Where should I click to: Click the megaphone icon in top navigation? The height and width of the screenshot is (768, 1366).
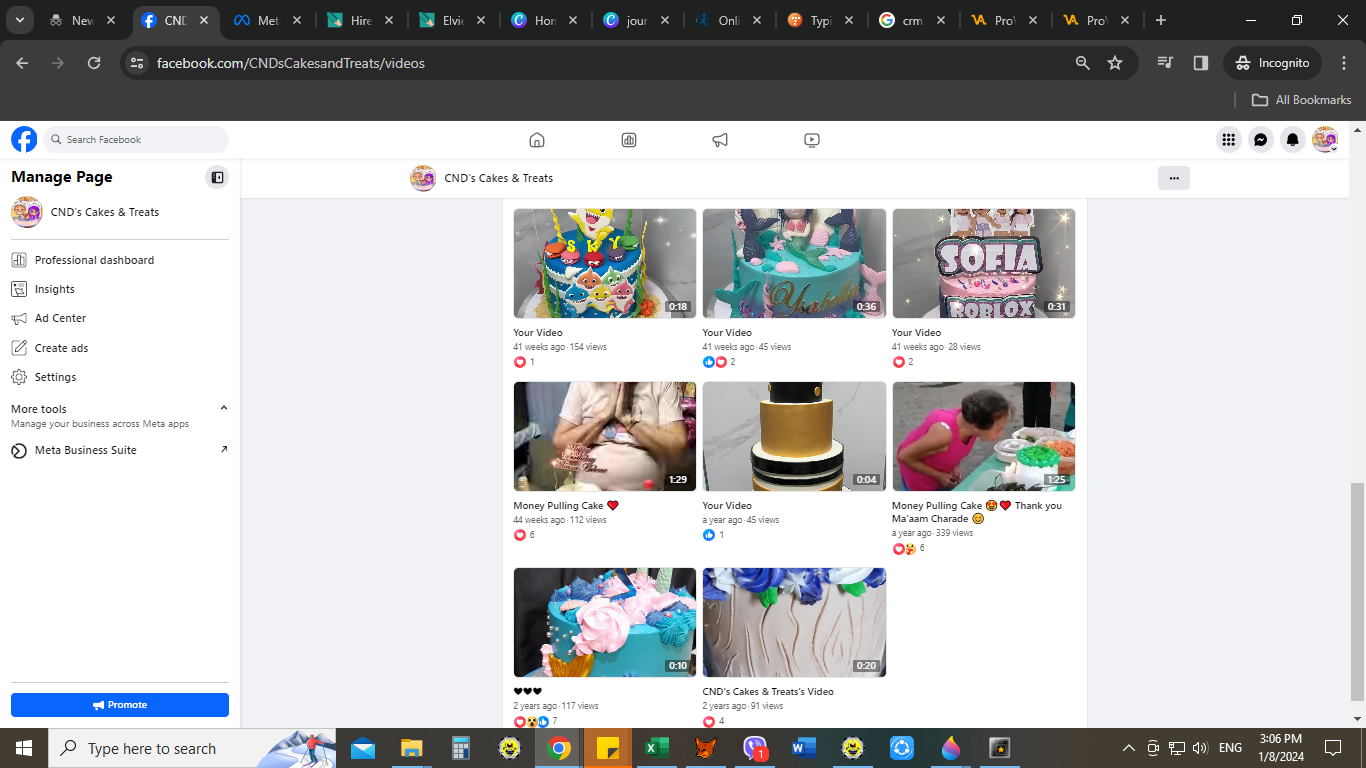(x=720, y=140)
